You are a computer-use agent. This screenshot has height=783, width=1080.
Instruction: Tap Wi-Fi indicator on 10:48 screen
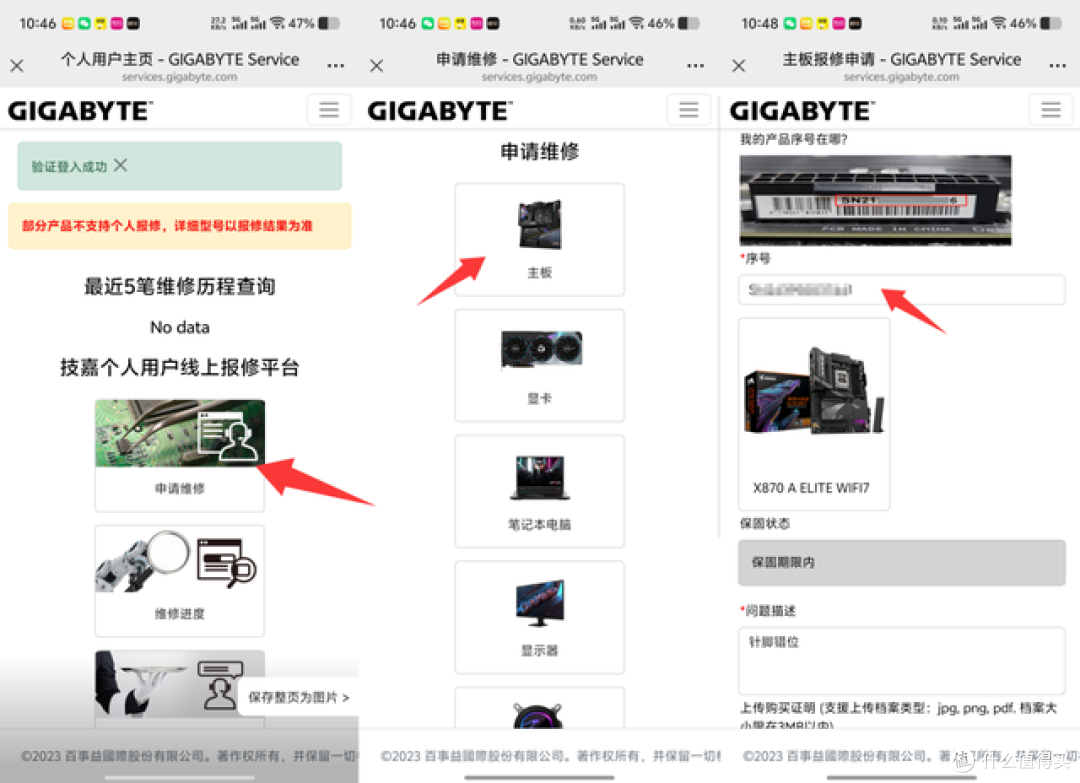[999, 23]
